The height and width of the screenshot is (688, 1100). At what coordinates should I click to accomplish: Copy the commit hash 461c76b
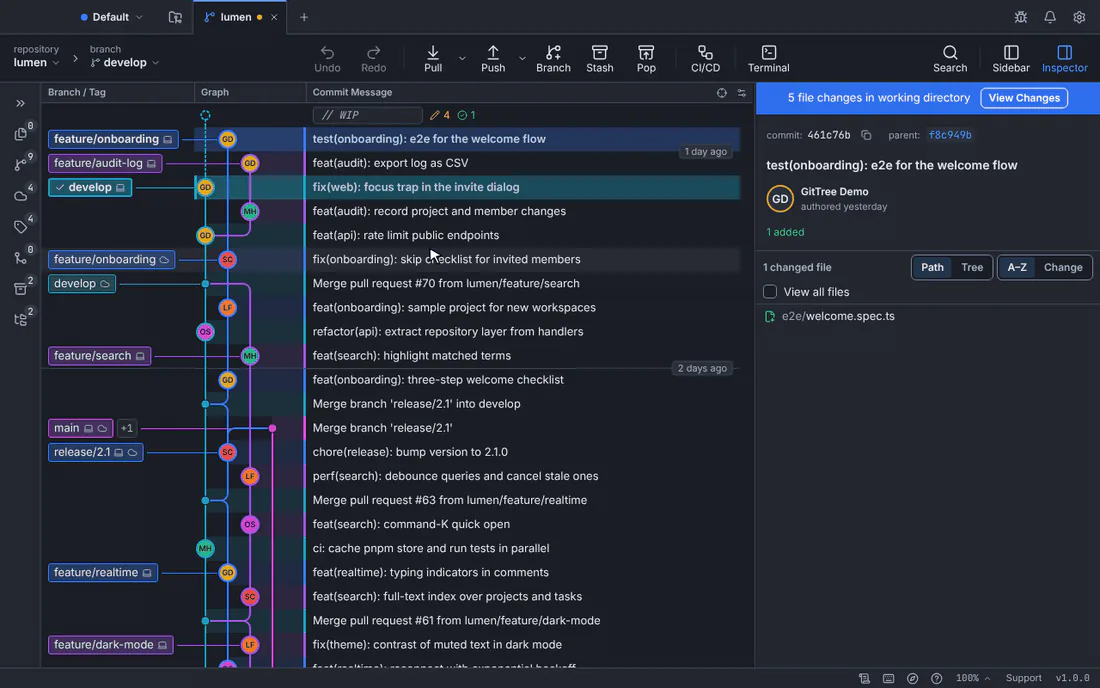coord(866,135)
